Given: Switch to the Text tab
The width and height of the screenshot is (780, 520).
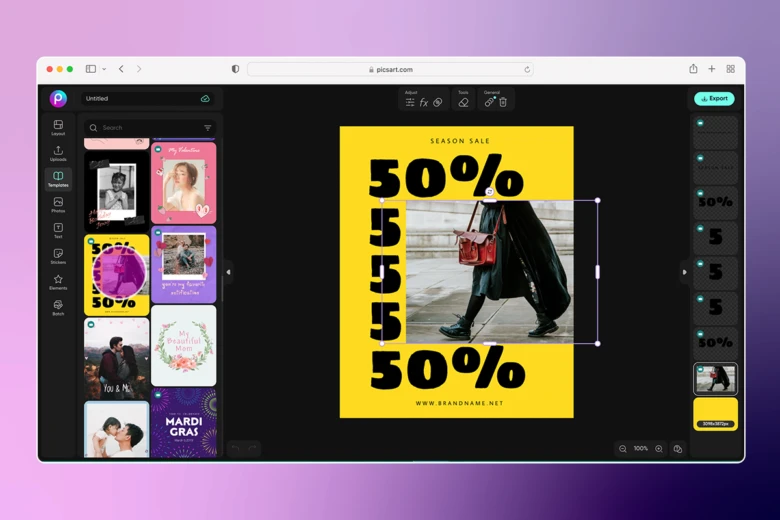Looking at the screenshot, I should click(58, 230).
